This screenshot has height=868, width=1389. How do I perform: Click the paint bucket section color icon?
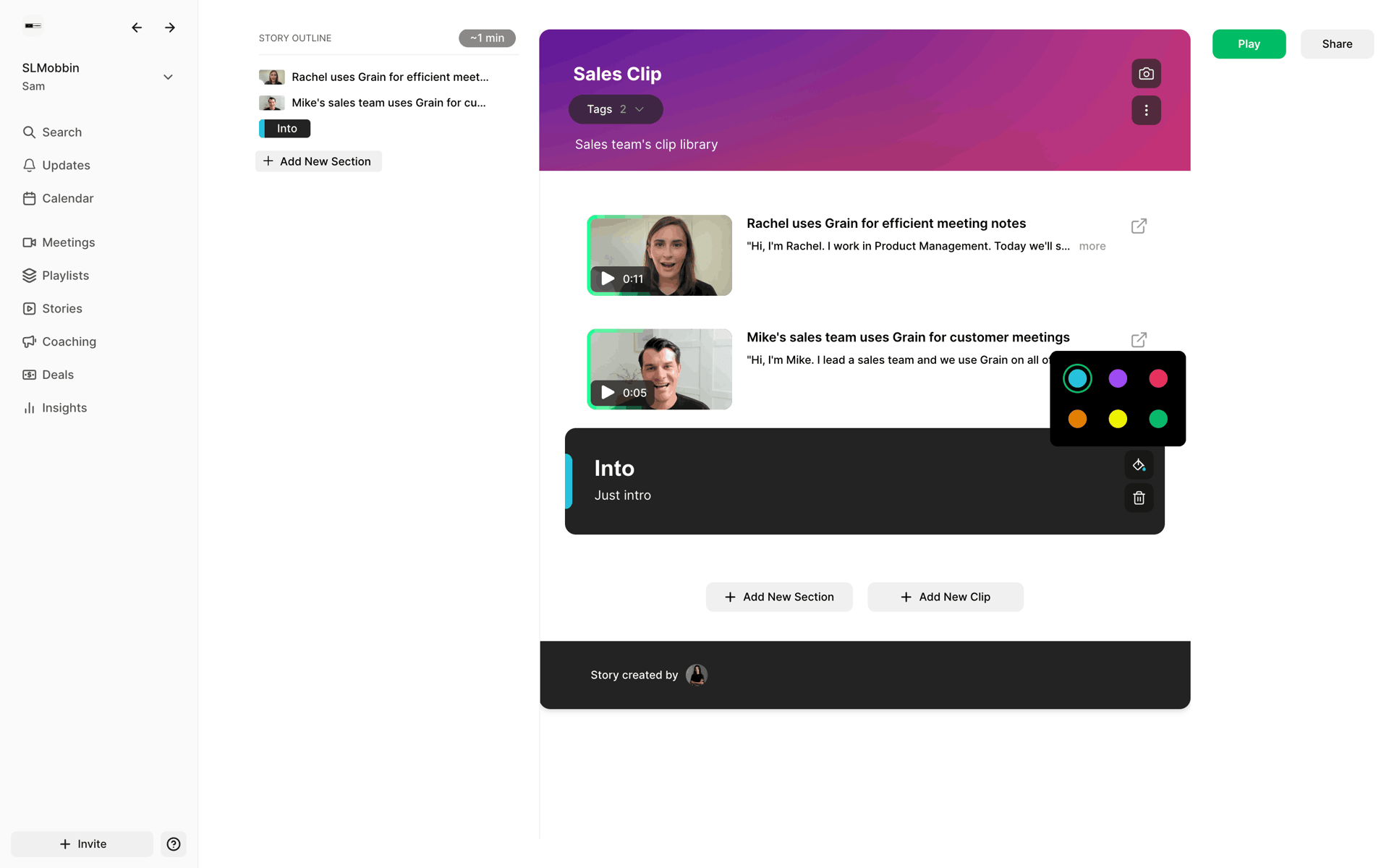(x=1139, y=465)
